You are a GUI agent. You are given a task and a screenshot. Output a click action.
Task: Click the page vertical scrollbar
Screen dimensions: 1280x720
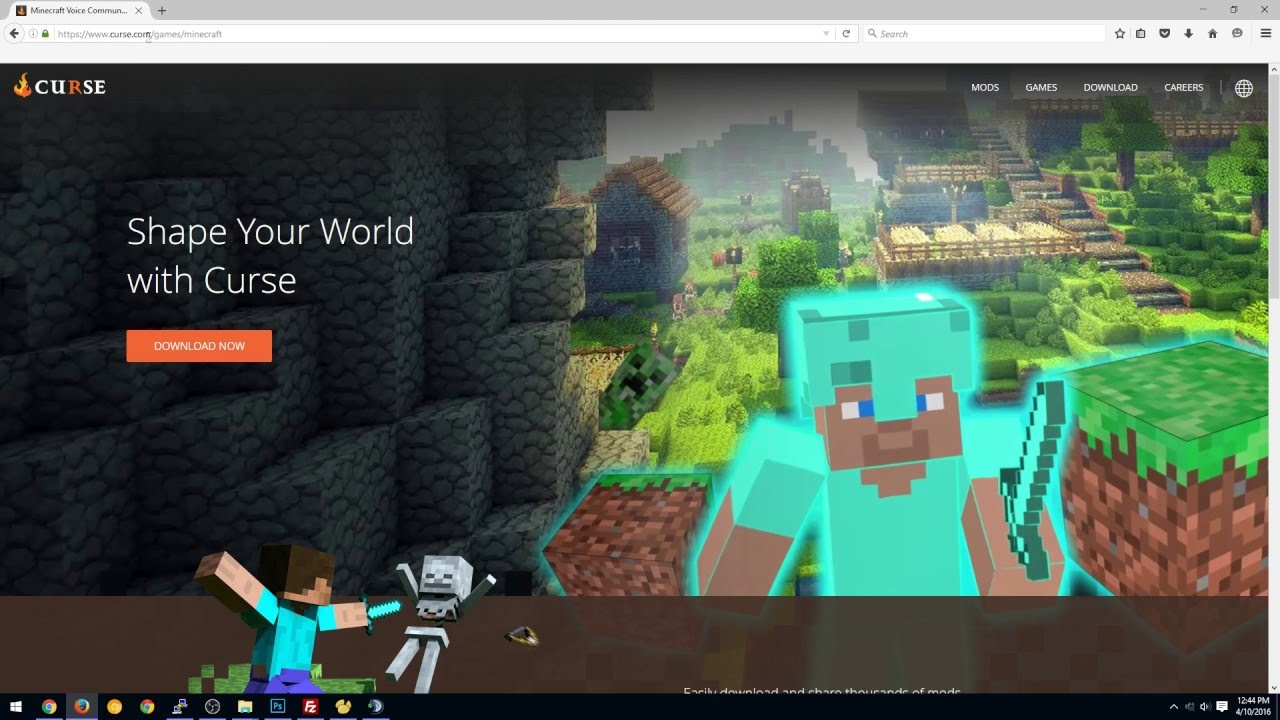pos(1274,378)
